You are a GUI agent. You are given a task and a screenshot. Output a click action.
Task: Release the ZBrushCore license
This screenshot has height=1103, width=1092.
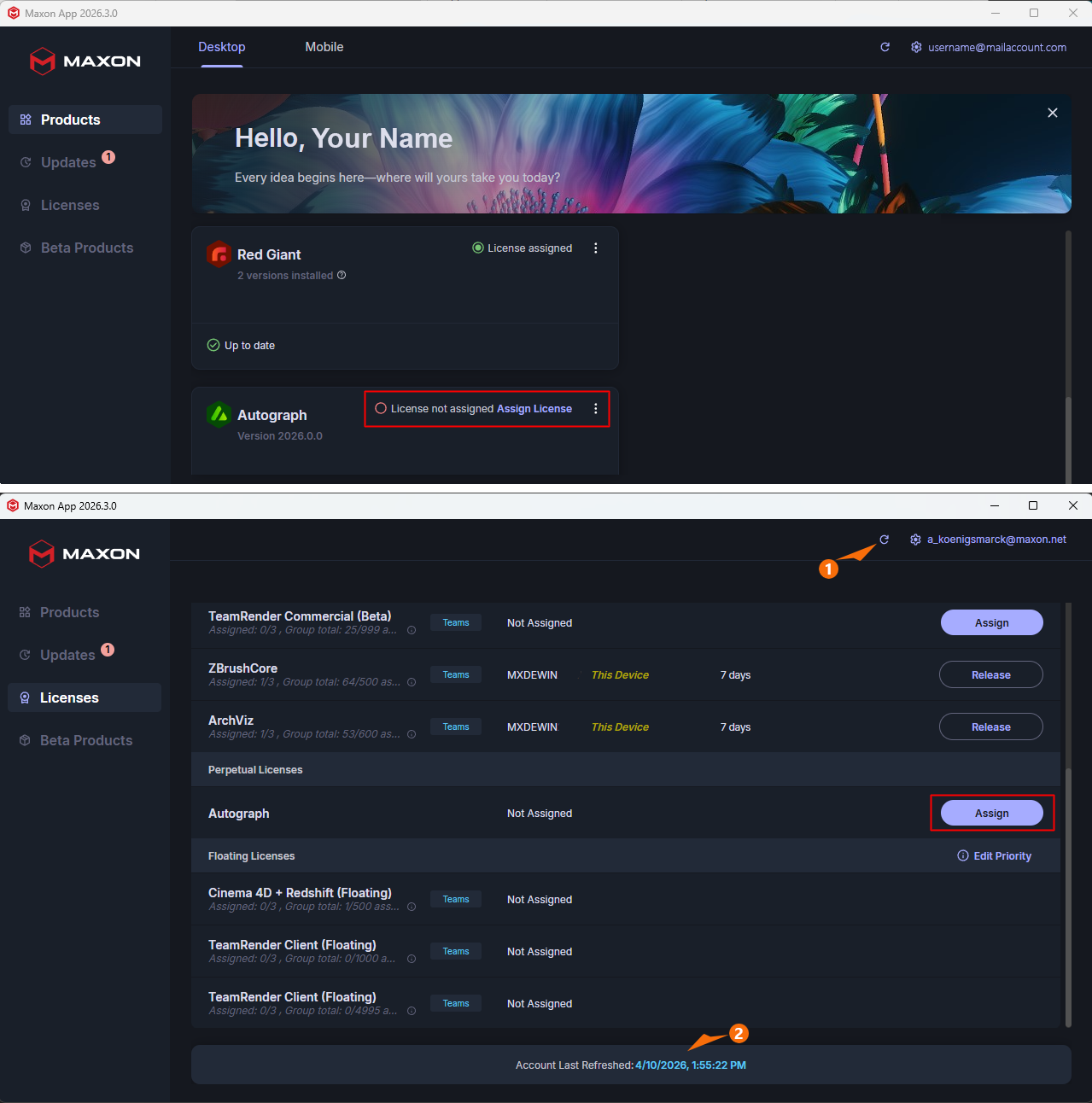click(991, 674)
